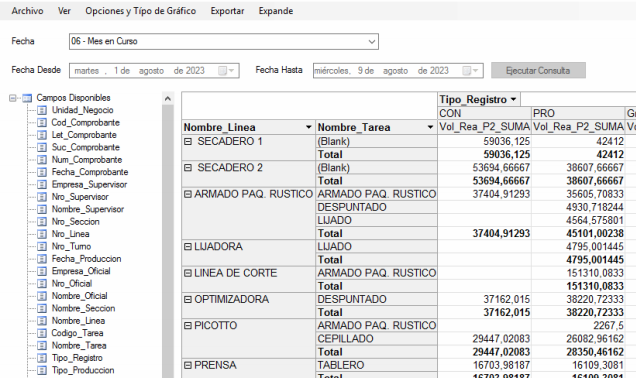636x378 pixels.
Task: Click the Num_Comprobante field icon
Action: pyautogui.click(x=42, y=160)
